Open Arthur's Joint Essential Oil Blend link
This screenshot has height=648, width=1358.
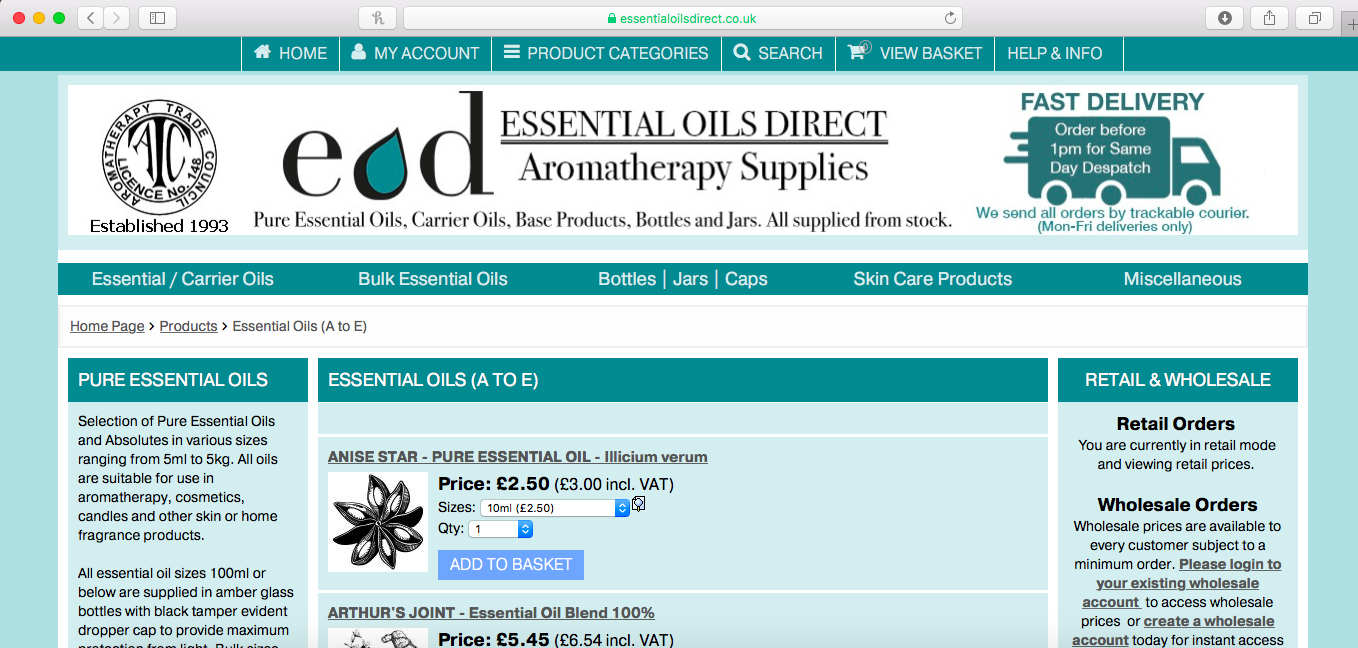point(491,612)
